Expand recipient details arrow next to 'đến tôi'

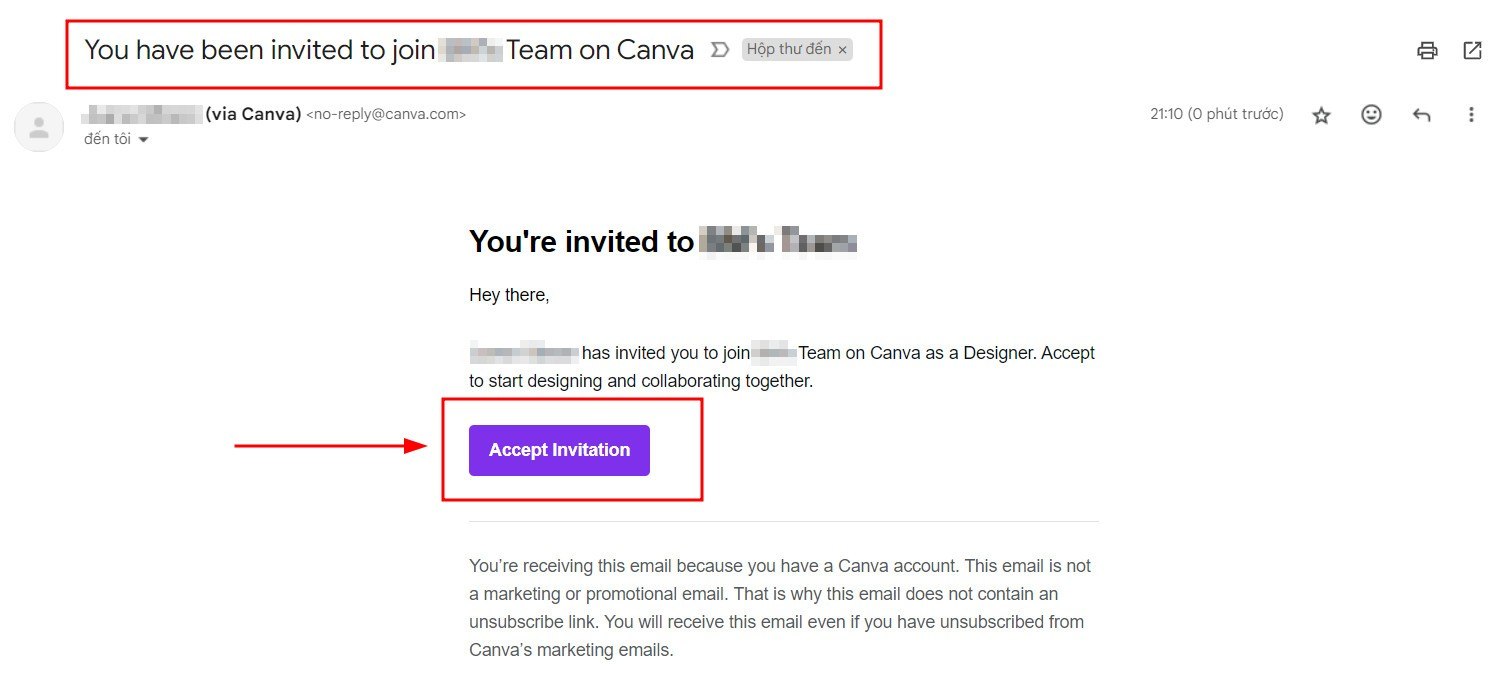[x=143, y=140]
